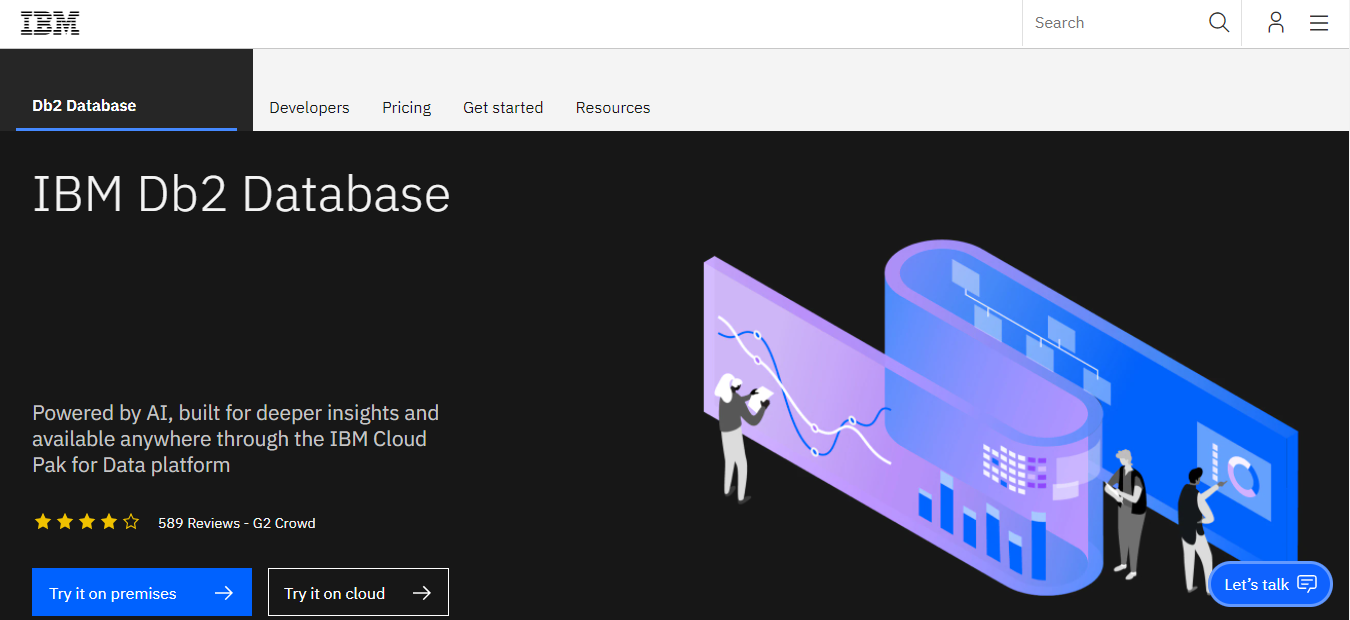Go to the Get started tab

(503, 107)
